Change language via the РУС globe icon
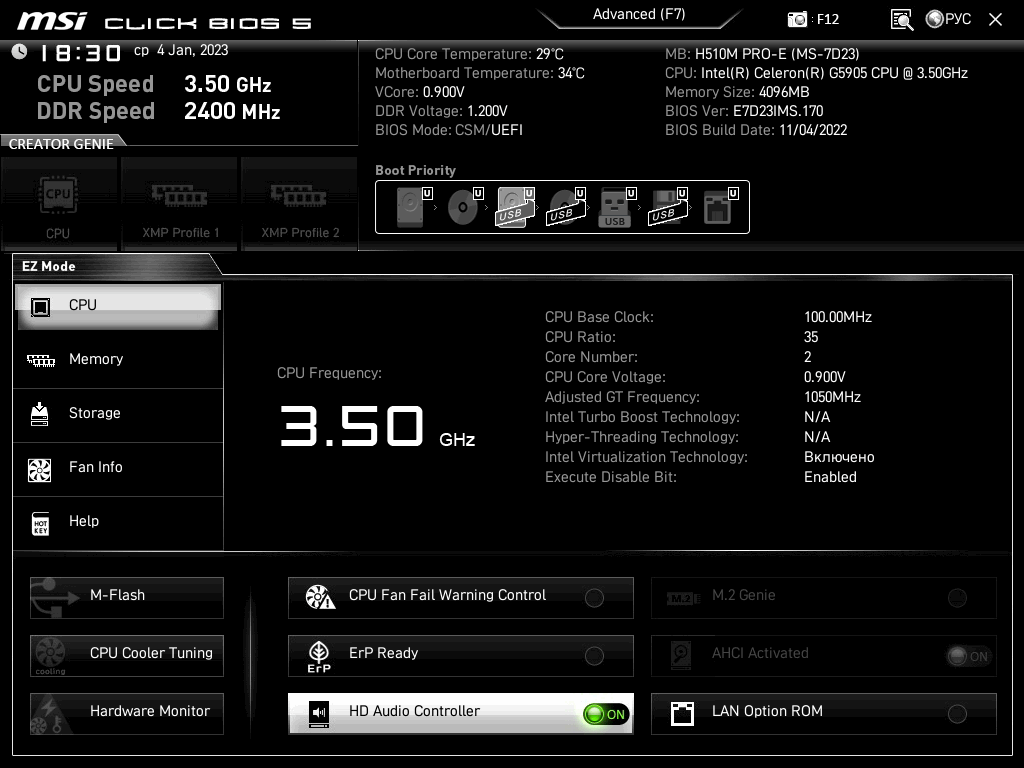This screenshot has width=1024, height=768. pos(948,19)
